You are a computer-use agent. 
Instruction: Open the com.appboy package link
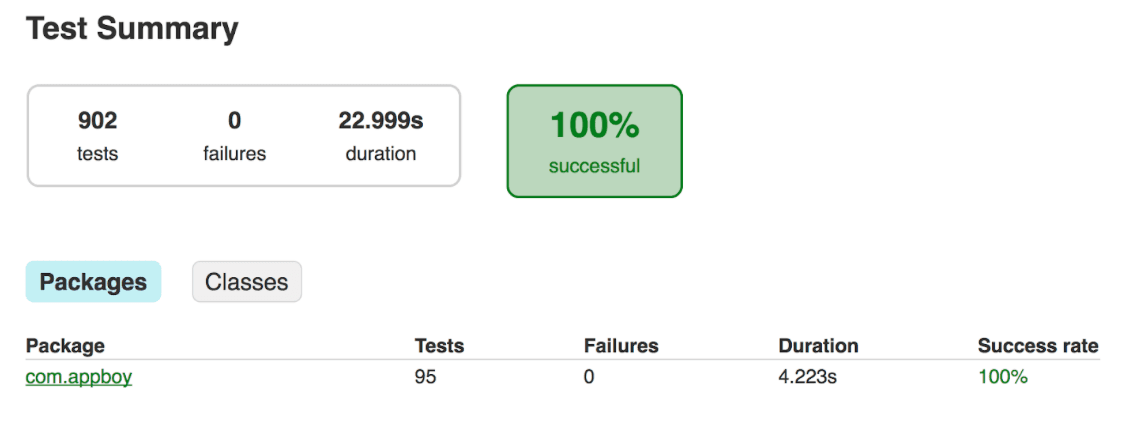click(x=79, y=377)
